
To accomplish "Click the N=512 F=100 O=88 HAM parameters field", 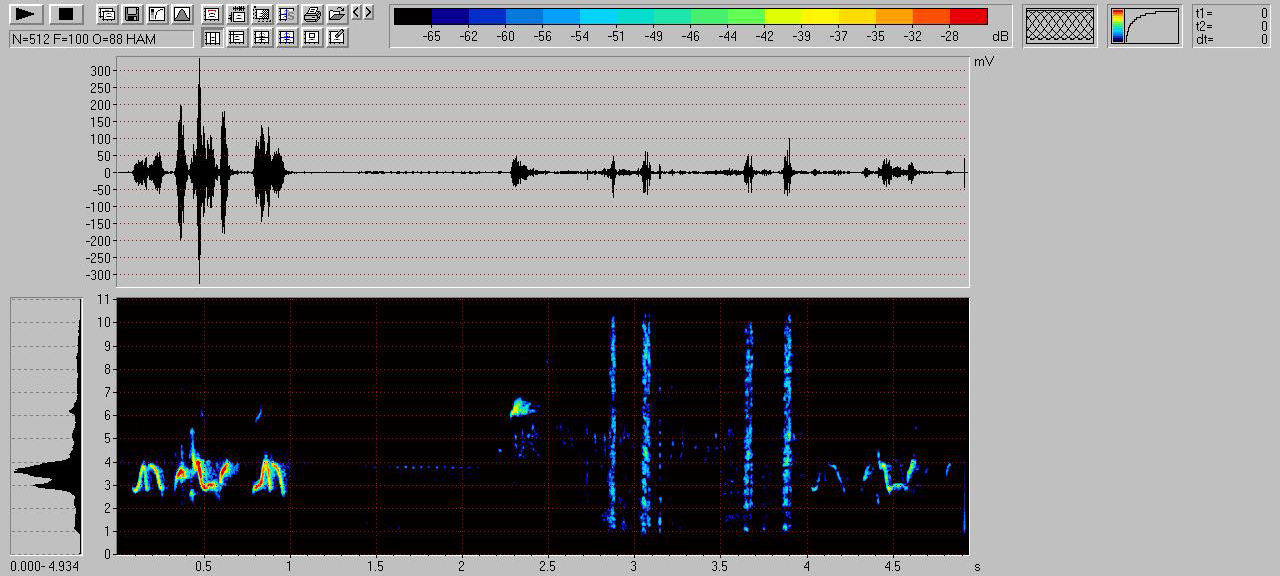I will pyautogui.click(x=101, y=39).
